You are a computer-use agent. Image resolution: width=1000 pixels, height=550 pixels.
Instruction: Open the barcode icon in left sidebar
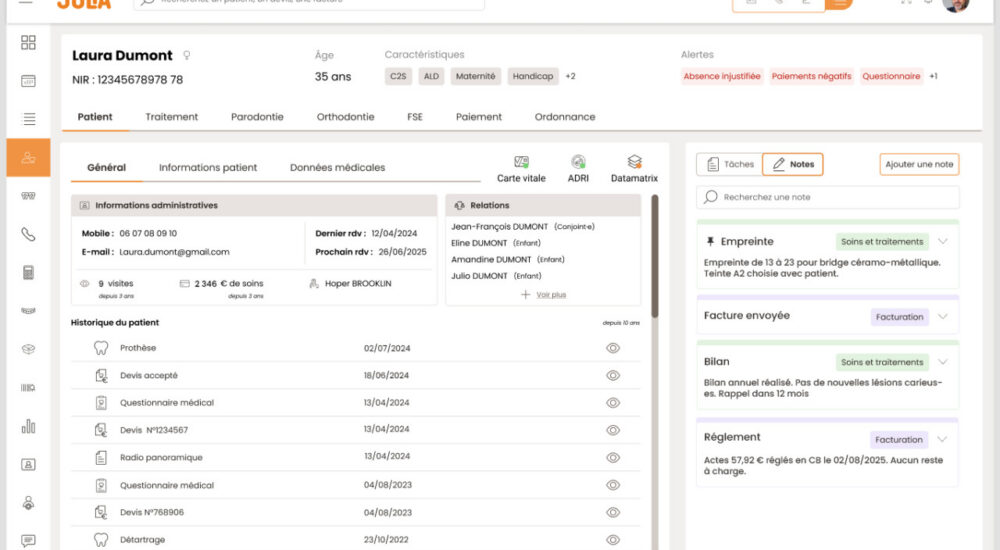click(28, 387)
